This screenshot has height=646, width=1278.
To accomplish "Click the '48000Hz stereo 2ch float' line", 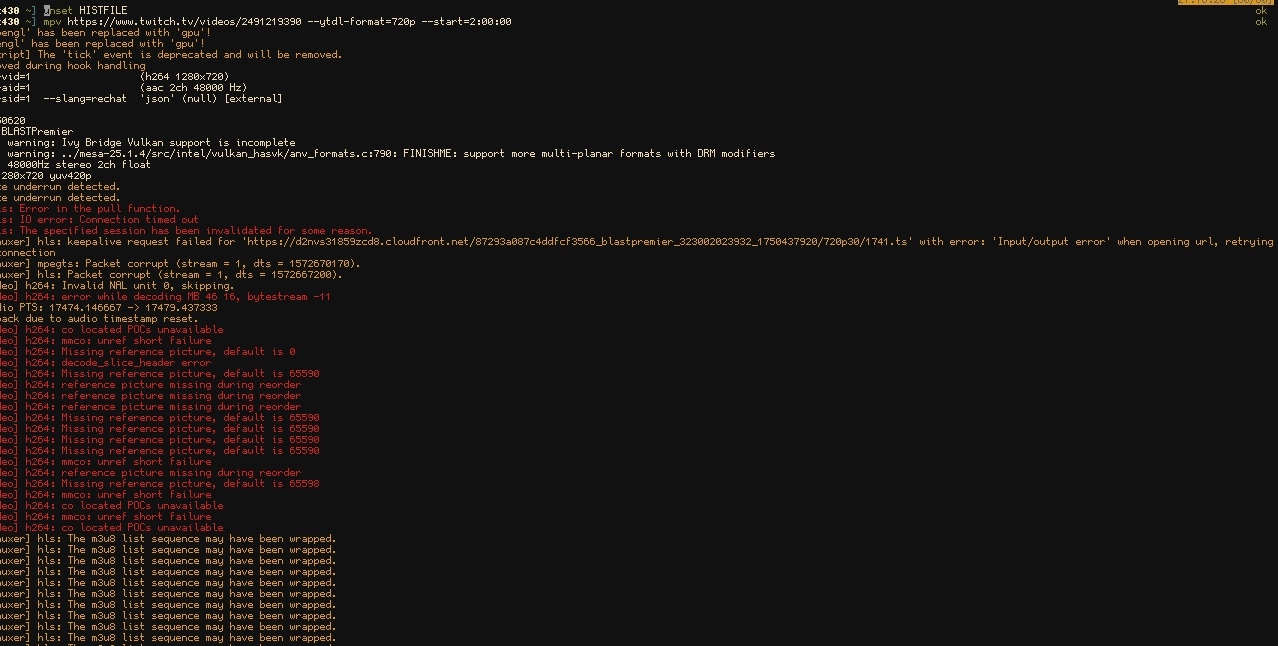I will 79,165.
